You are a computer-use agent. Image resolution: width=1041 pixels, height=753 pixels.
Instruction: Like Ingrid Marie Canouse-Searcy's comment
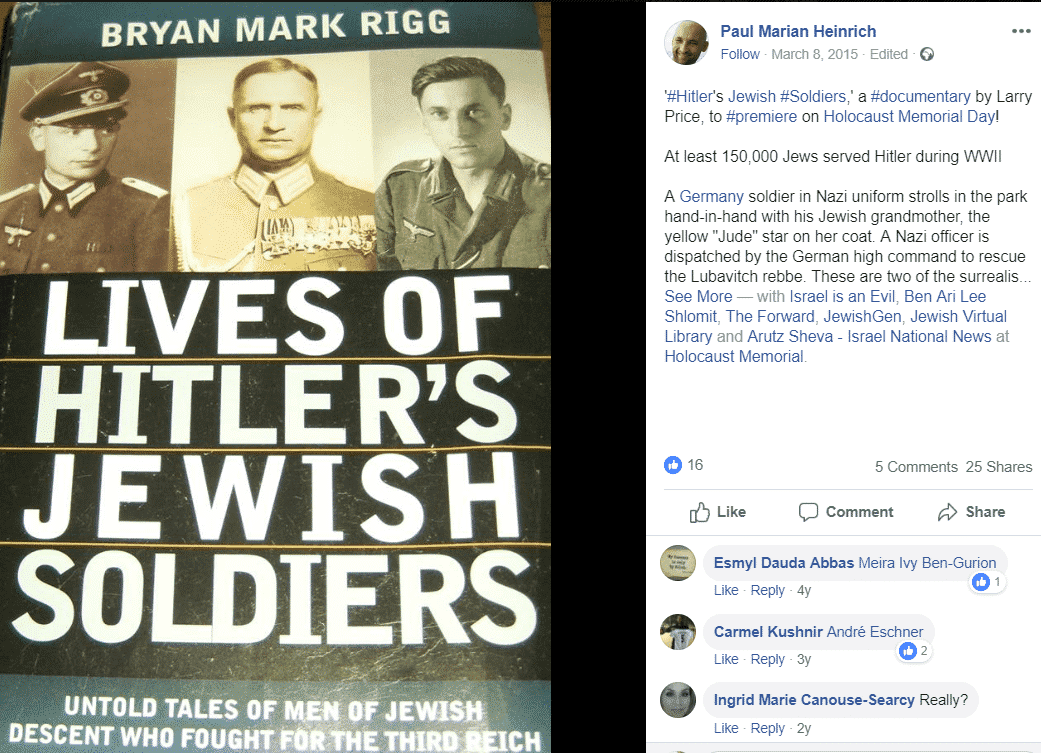[726, 728]
